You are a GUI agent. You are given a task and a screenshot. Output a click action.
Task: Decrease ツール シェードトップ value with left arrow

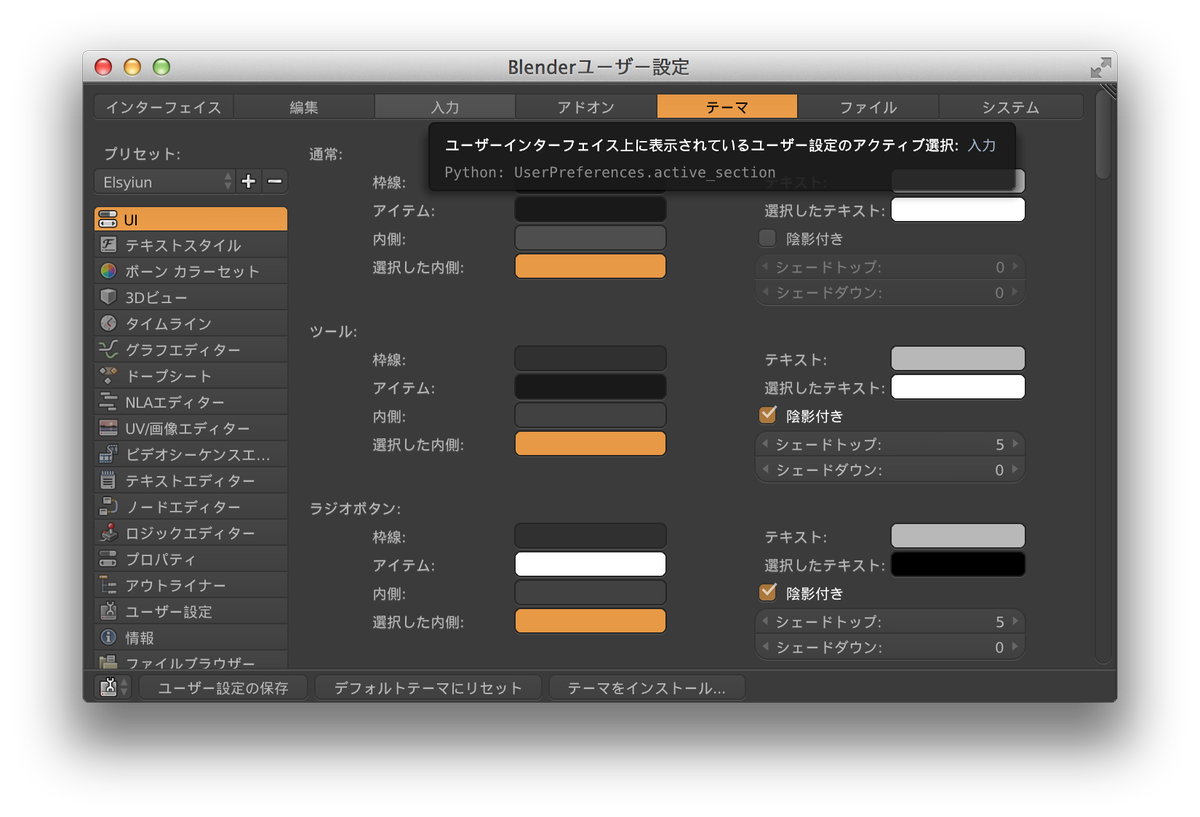[x=766, y=444]
